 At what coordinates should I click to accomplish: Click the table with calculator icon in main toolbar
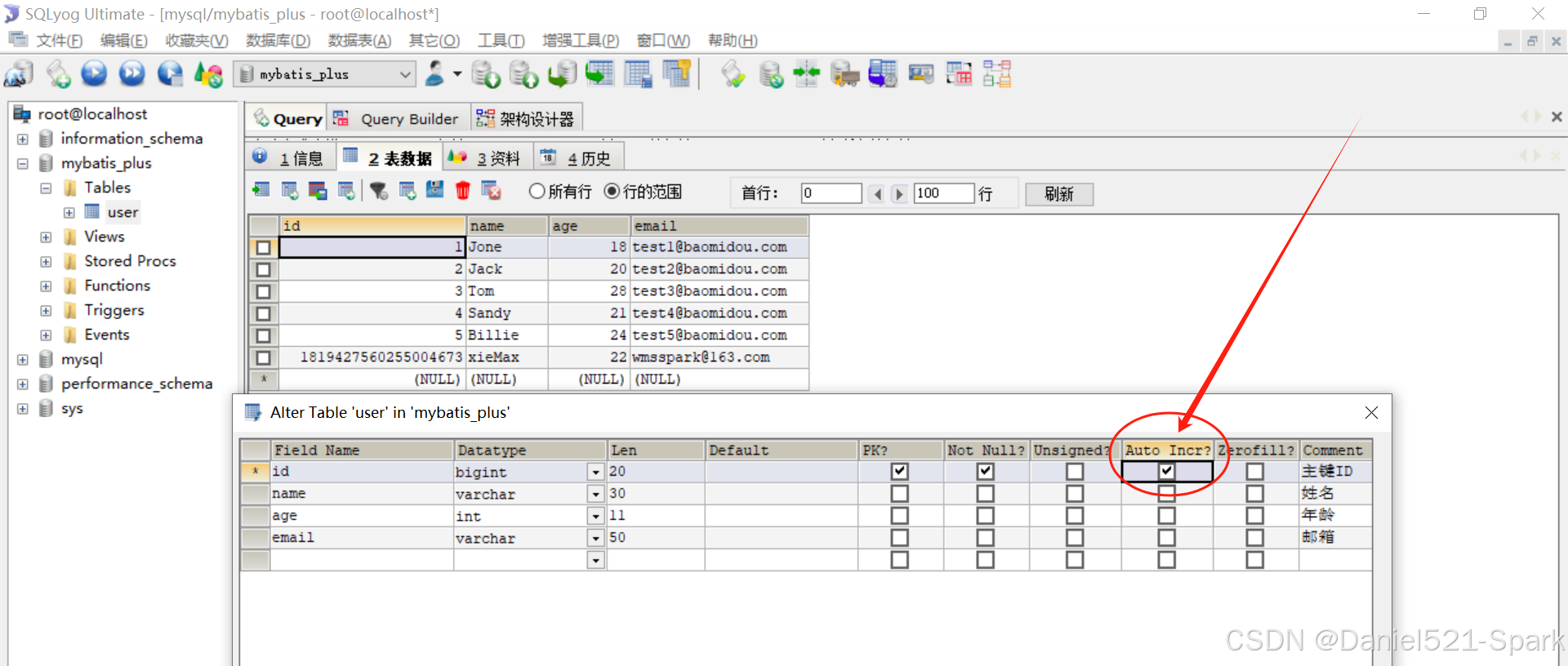(x=638, y=74)
